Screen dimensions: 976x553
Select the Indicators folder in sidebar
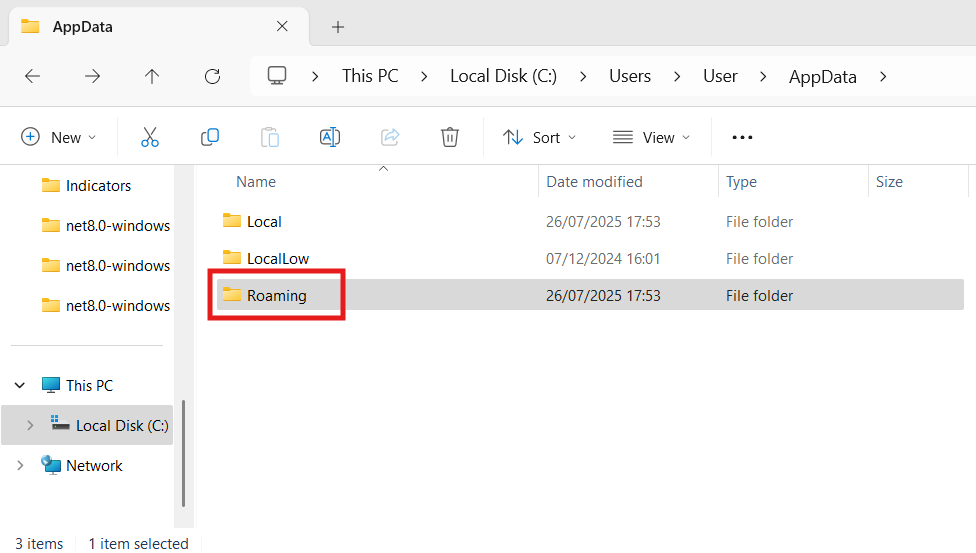tap(98, 186)
